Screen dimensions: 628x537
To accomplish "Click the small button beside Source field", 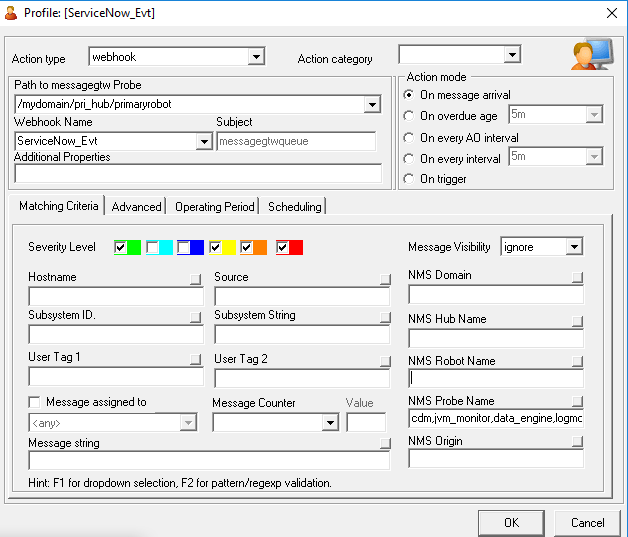I will pos(384,280).
